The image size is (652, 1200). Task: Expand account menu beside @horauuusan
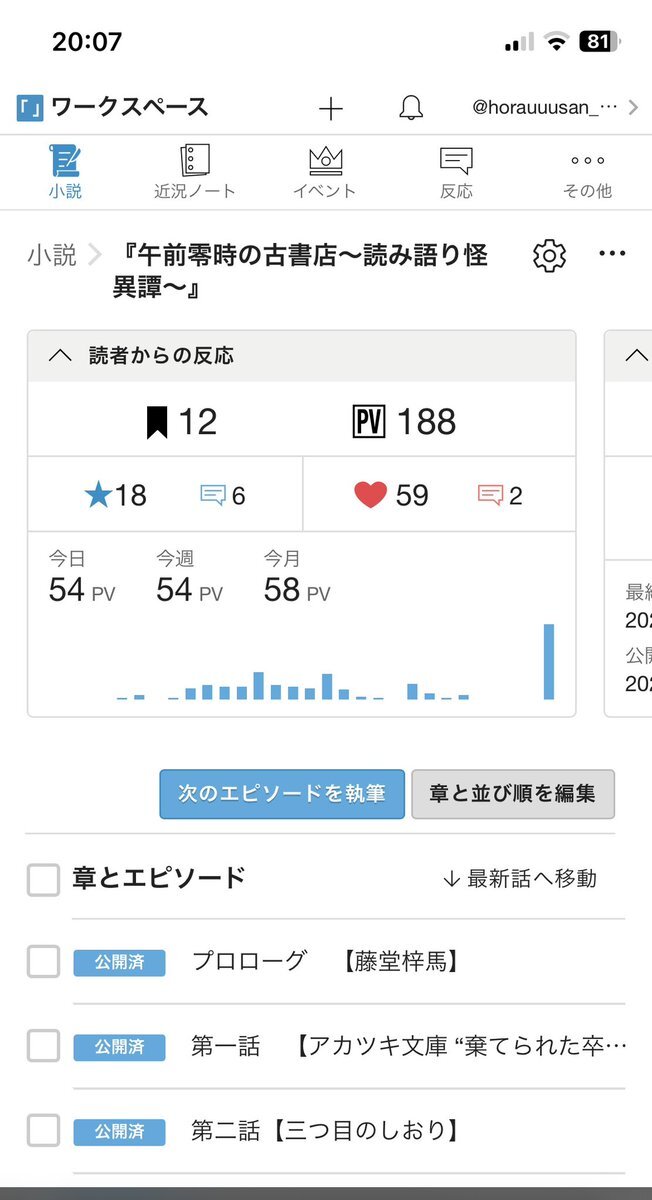coord(632,109)
